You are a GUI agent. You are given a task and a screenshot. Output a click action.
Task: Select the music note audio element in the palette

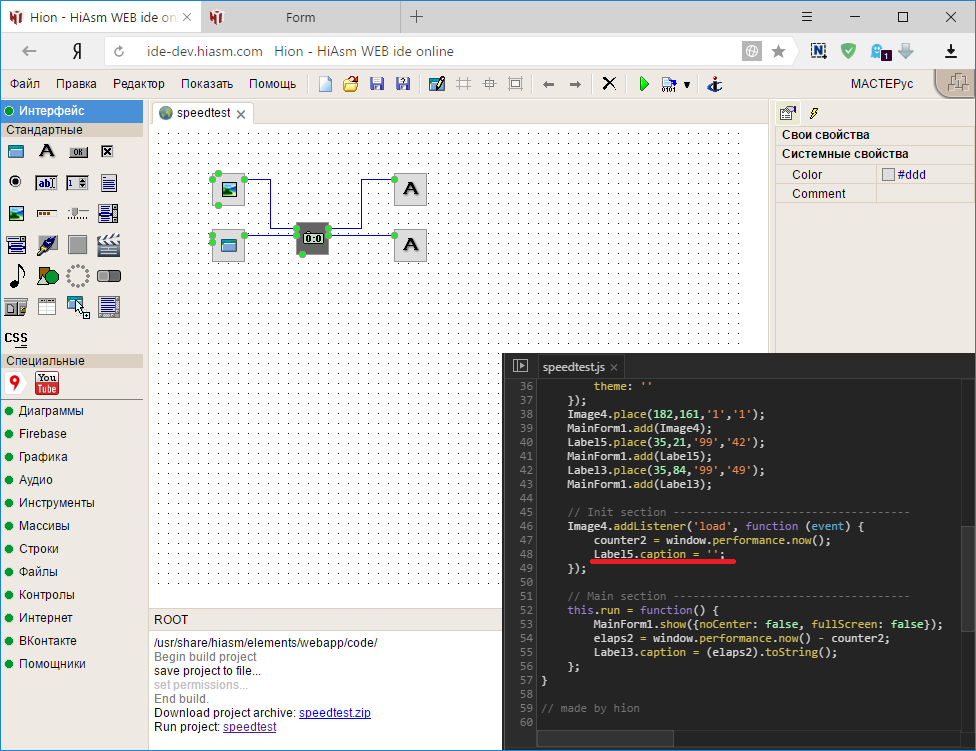17,276
